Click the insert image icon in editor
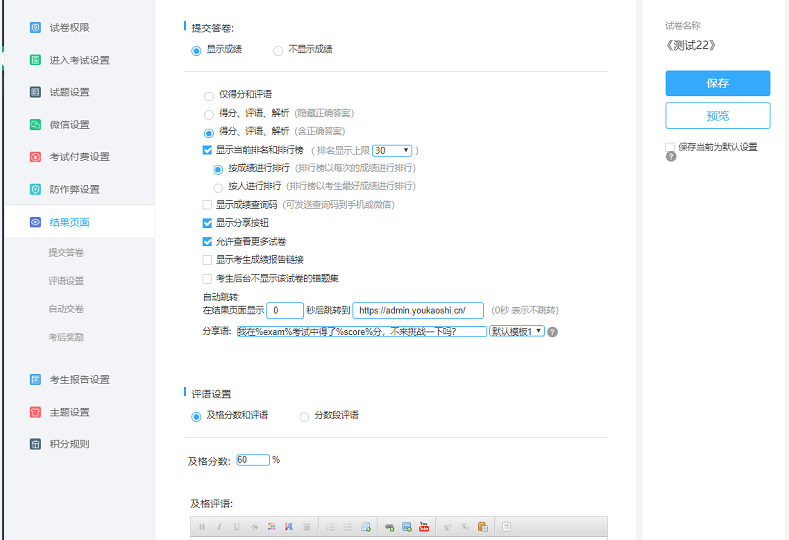789x540 pixels. (407, 527)
